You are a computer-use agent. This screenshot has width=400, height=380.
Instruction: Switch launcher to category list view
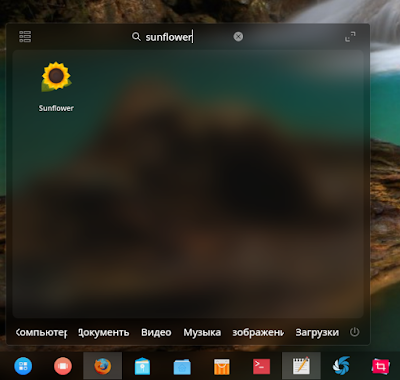click(25, 37)
